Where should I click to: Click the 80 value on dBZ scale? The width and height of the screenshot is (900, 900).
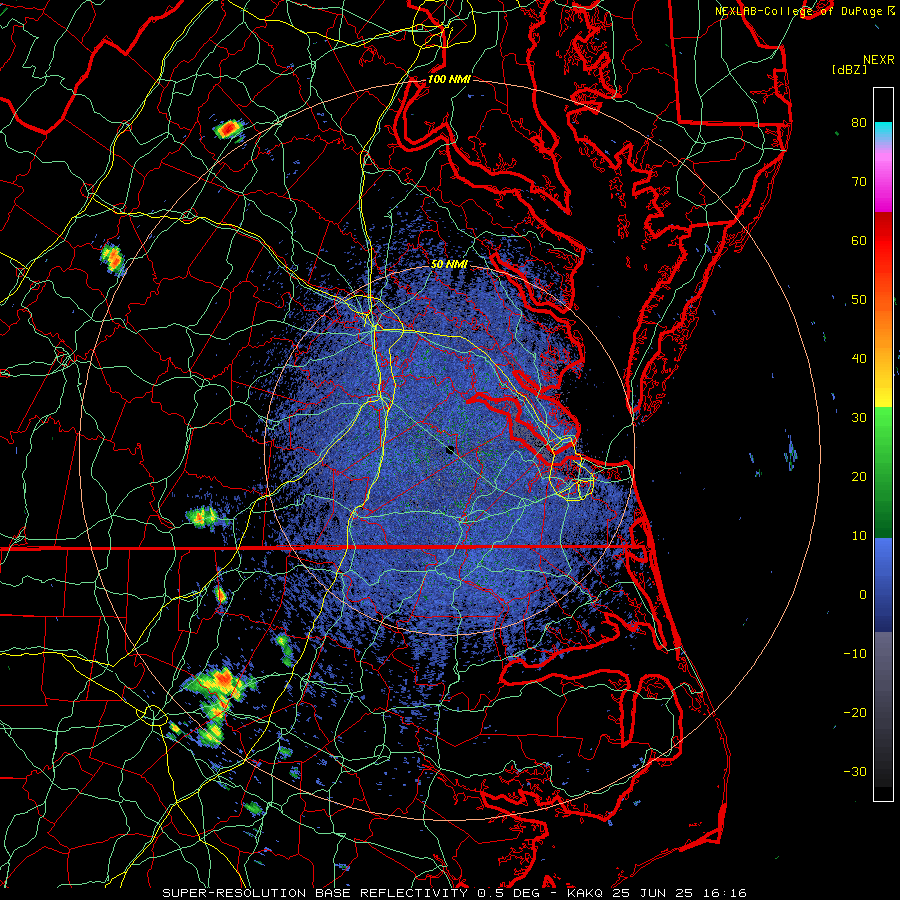tap(859, 122)
